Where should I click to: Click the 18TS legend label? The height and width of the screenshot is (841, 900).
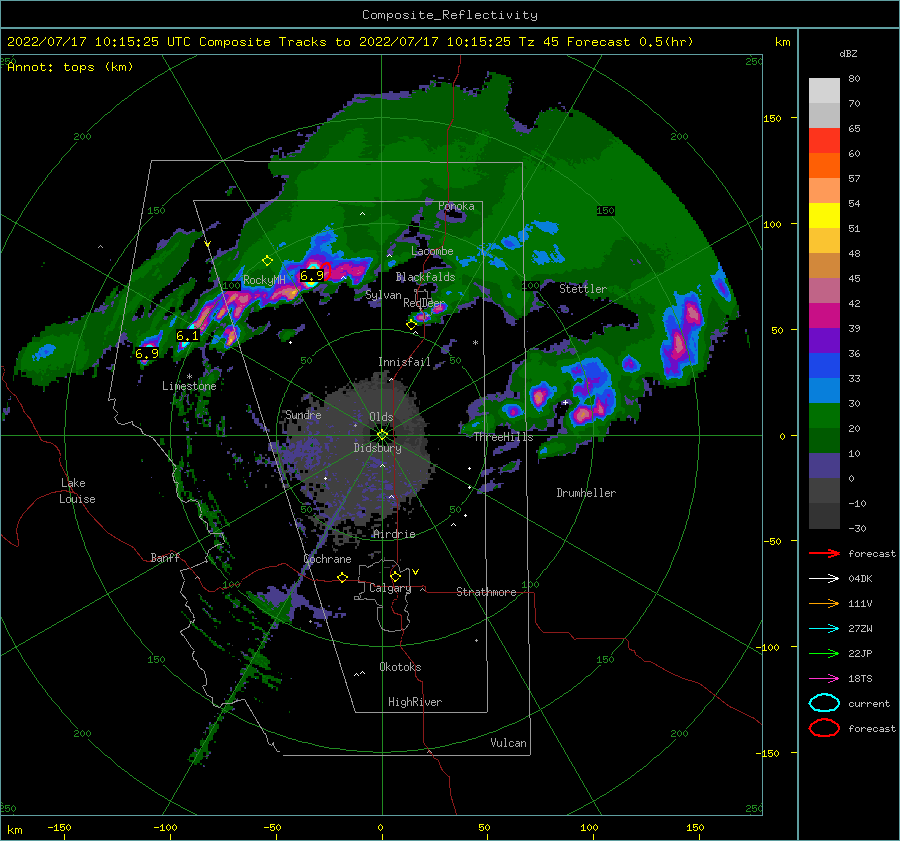click(860, 679)
